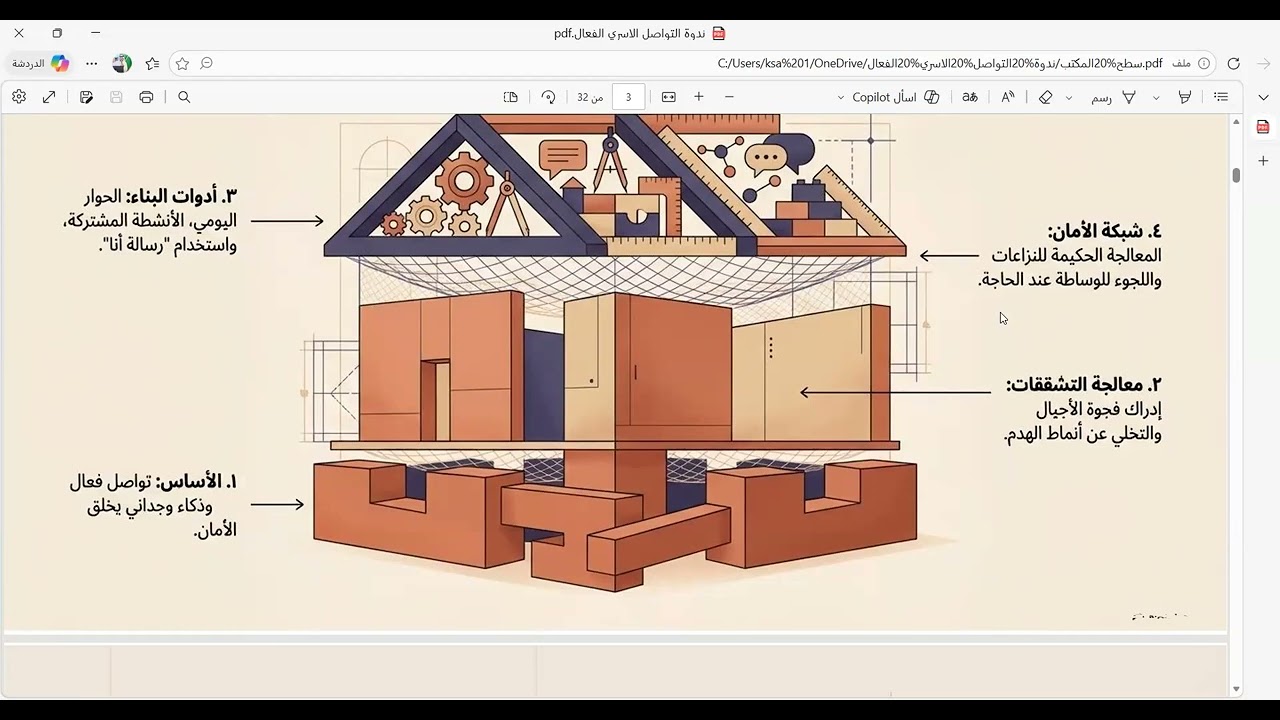
Task: Expand the Ask Copilot dropdown arrow
Action: click(x=840, y=98)
